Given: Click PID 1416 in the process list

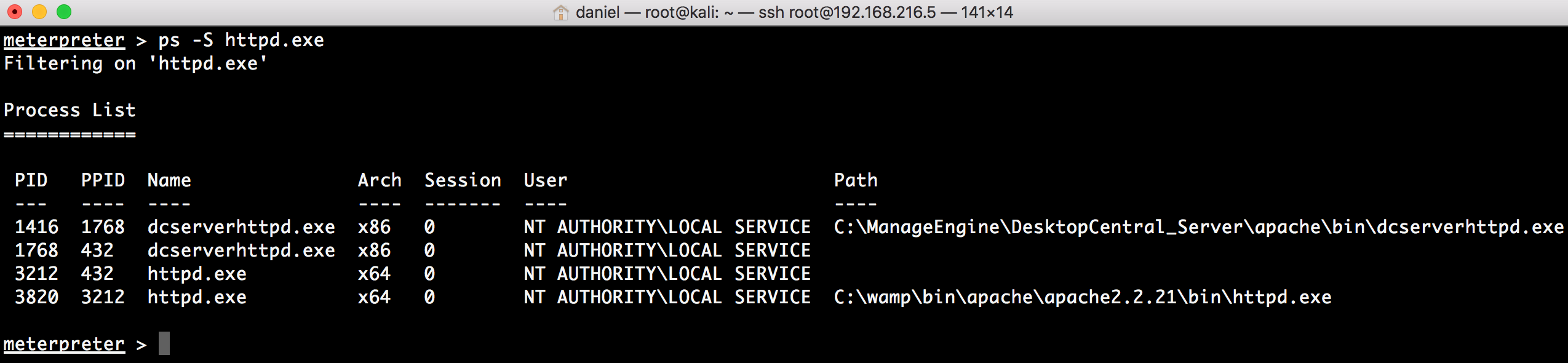Looking at the screenshot, I should click(36, 227).
